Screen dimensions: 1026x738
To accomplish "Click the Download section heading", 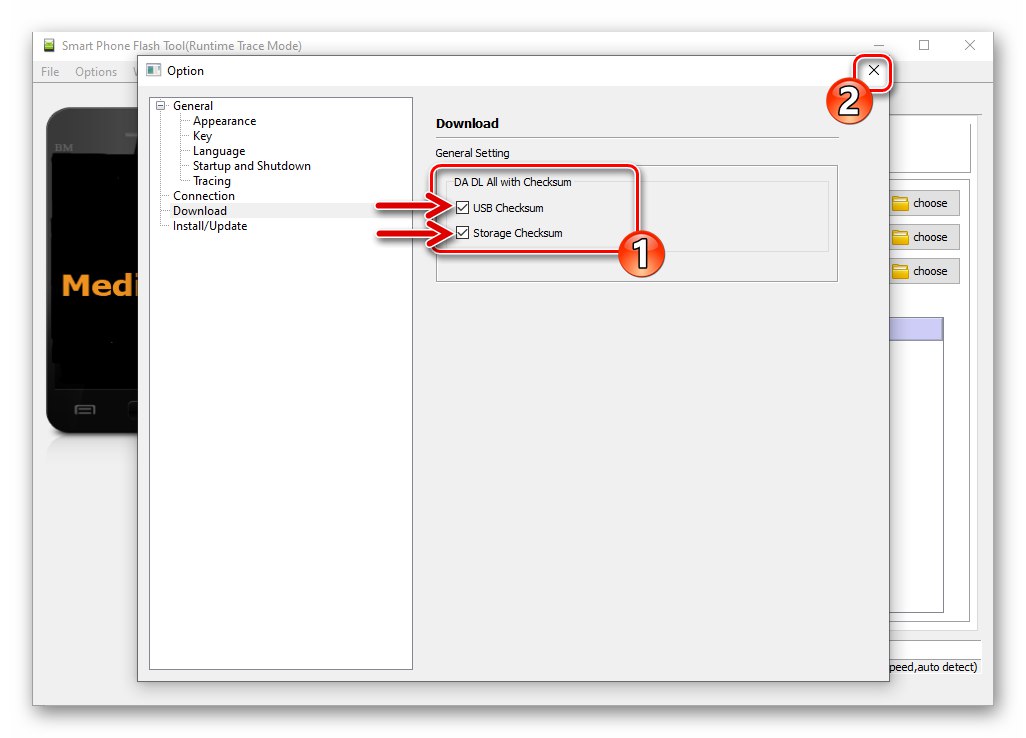I will (467, 124).
